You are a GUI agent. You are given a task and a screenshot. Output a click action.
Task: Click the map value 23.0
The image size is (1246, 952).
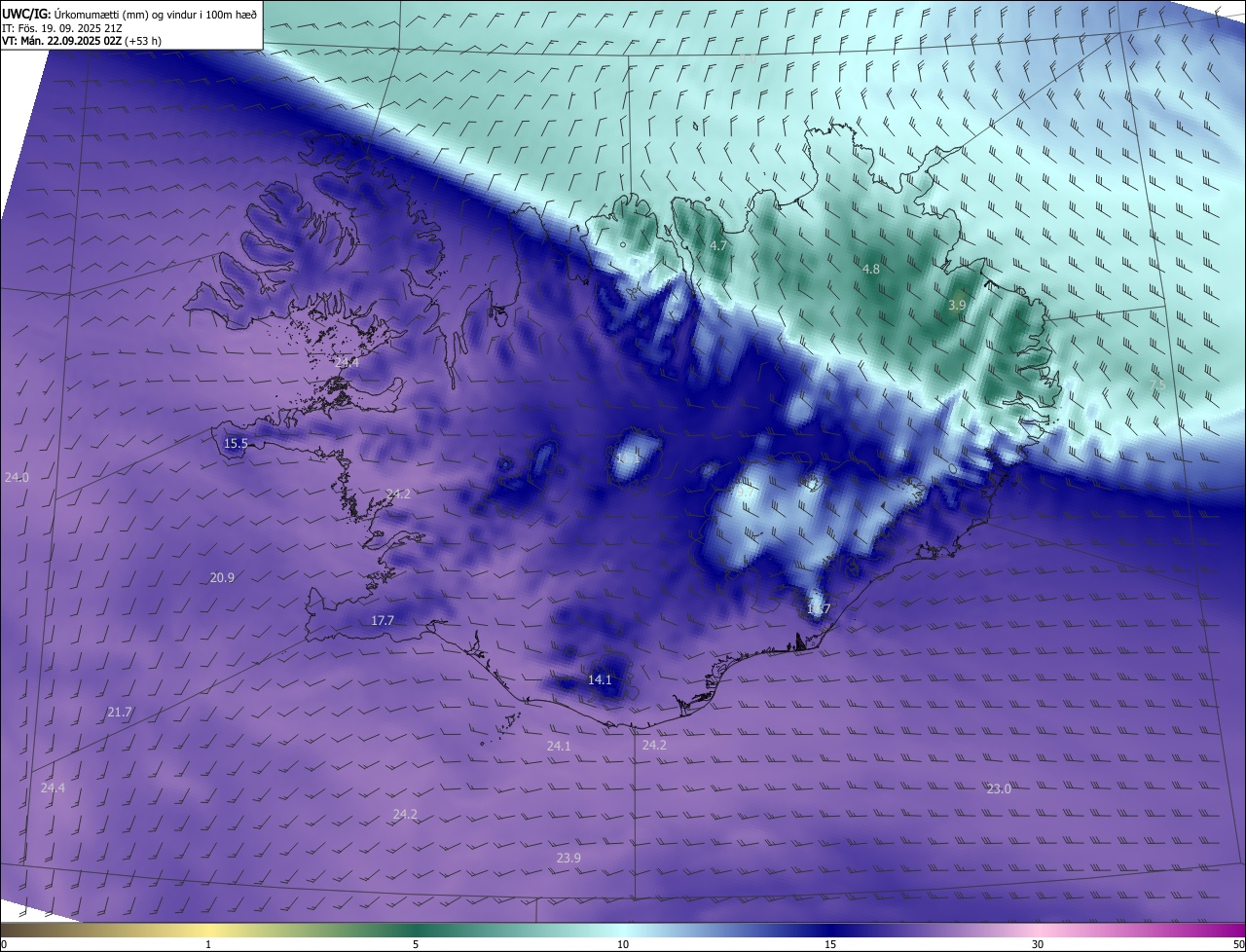(999, 788)
